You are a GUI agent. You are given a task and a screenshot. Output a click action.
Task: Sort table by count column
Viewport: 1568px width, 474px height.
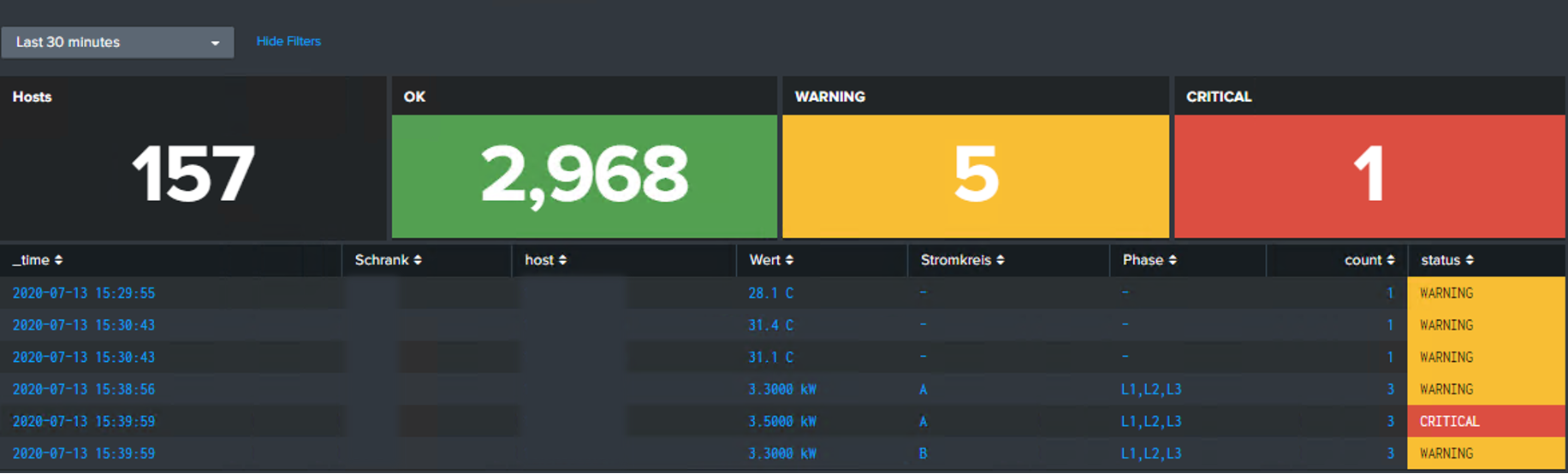(x=1390, y=260)
